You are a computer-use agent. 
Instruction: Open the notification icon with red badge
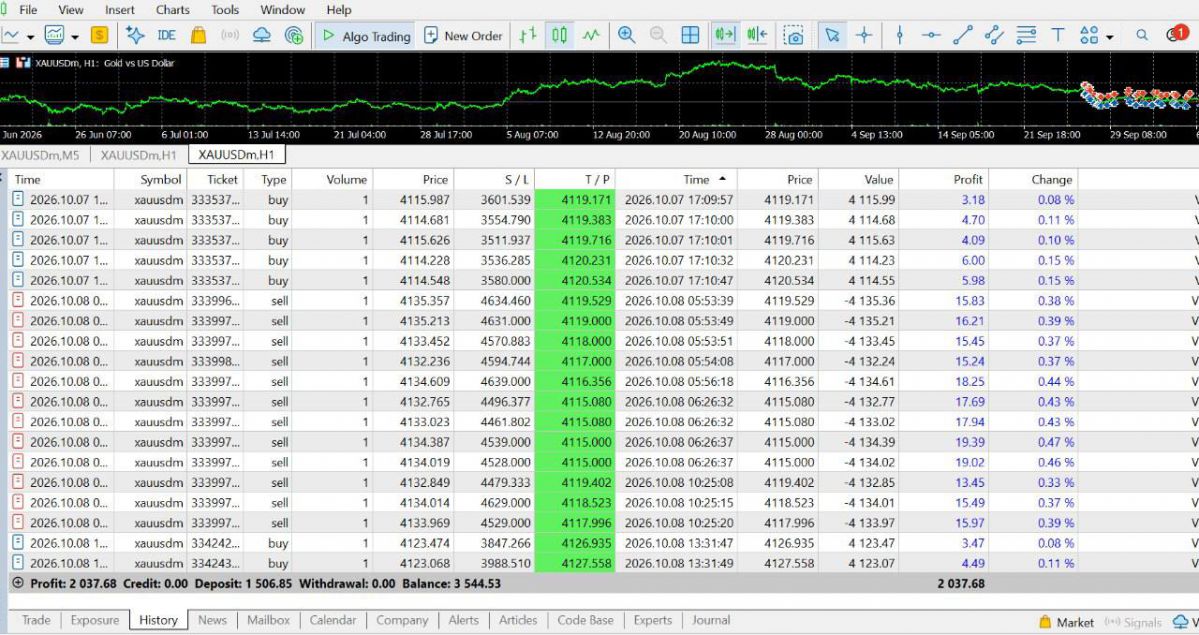1178,34
